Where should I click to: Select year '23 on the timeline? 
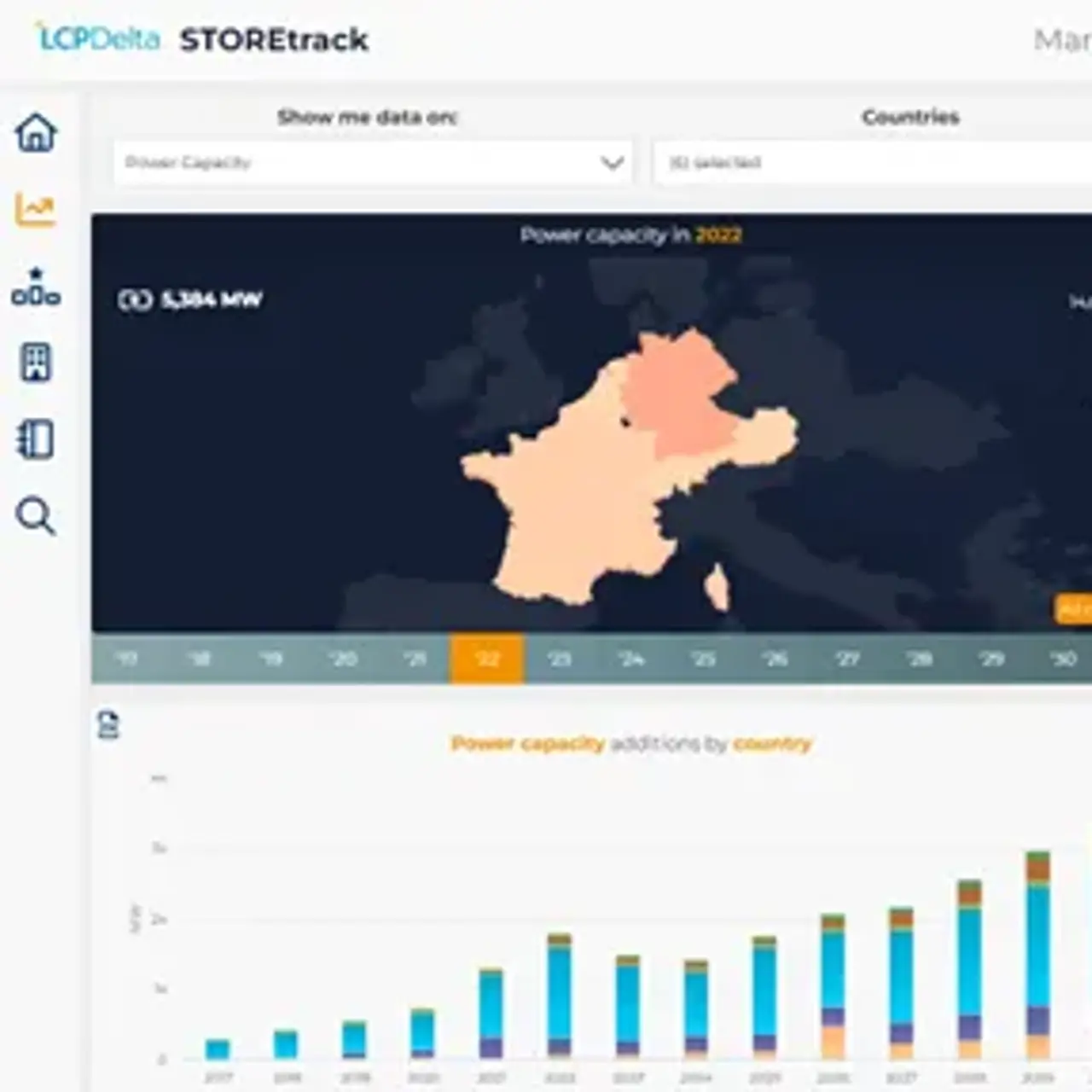point(559,659)
